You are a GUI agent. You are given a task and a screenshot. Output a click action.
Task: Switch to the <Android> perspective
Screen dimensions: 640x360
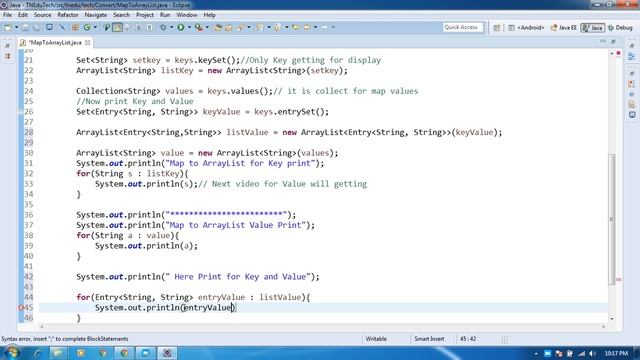pos(526,27)
